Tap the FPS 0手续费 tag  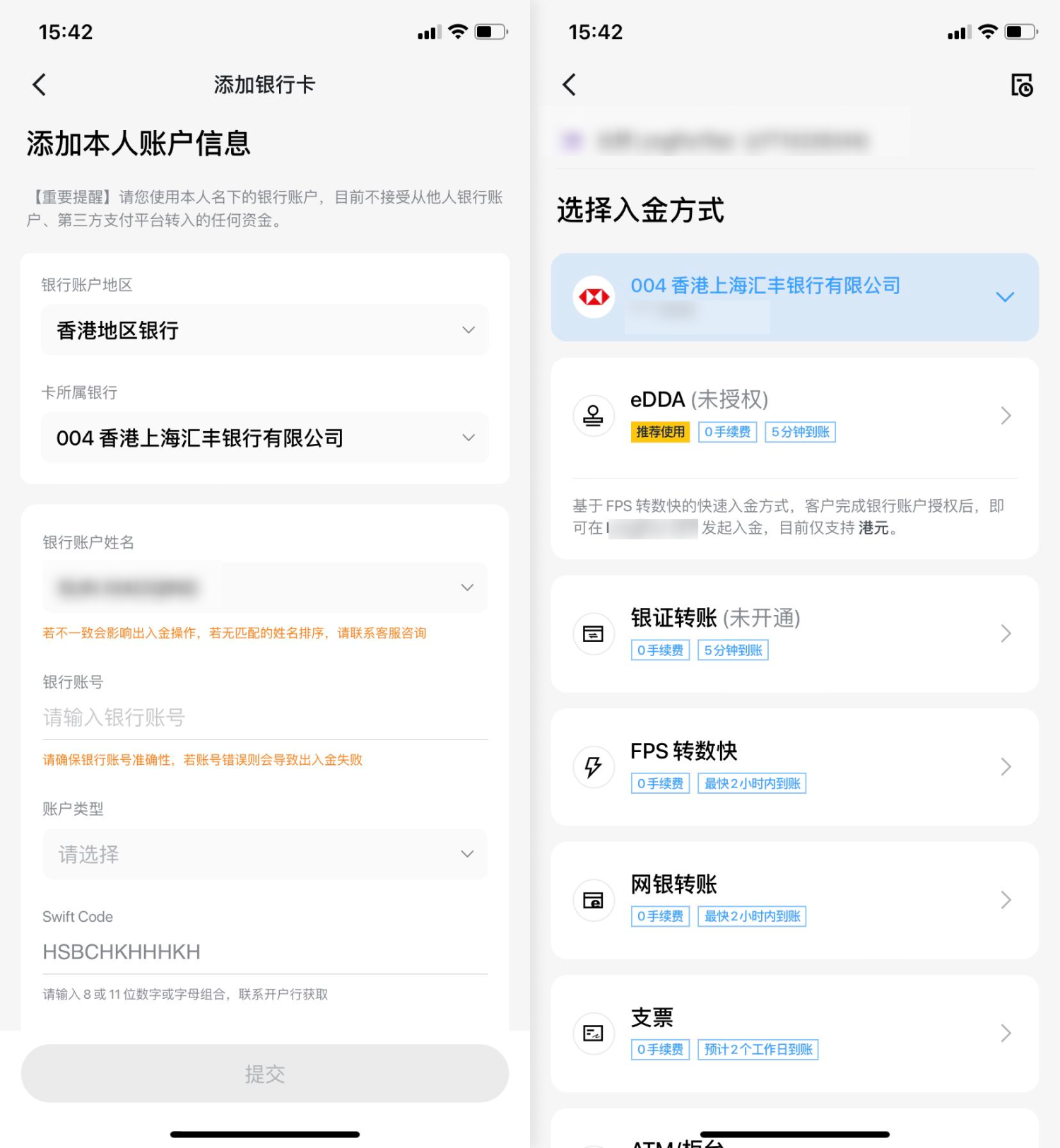coord(660,783)
